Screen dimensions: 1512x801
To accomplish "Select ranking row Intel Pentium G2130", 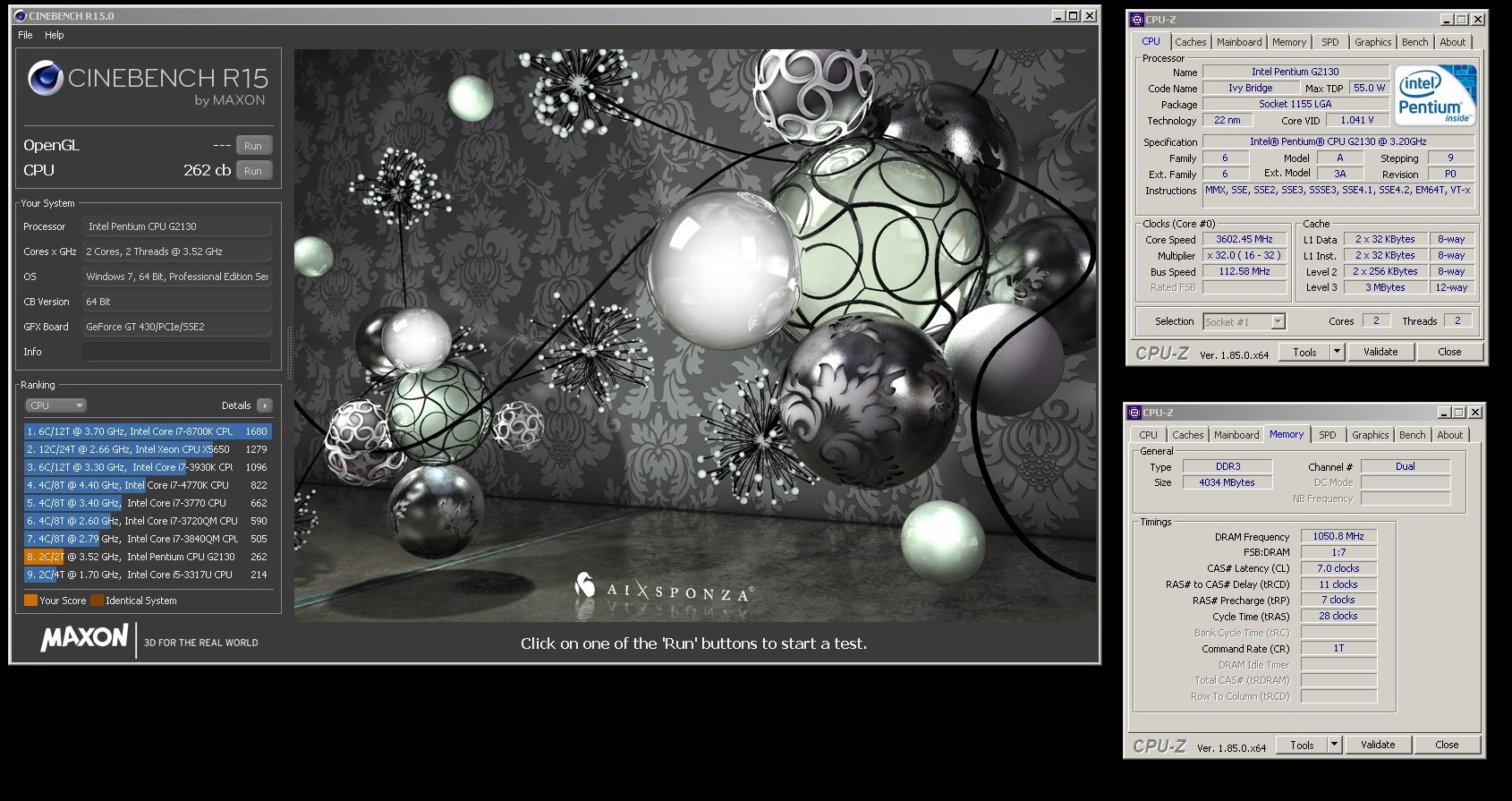I will [x=148, y=557].
